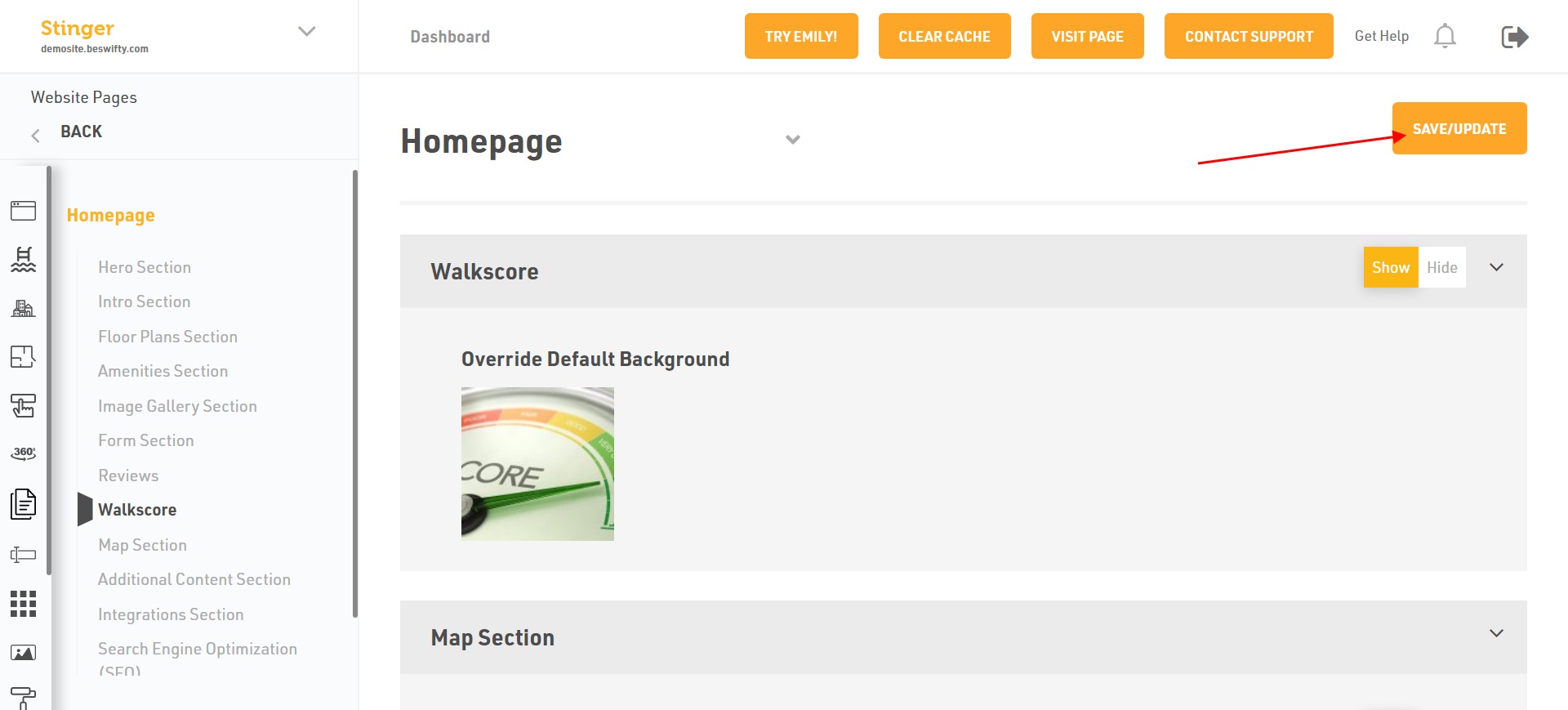This screenshot has height=710, width=1568.
Task: Open the image gallery picture icon
Action: tap(23, 653)
